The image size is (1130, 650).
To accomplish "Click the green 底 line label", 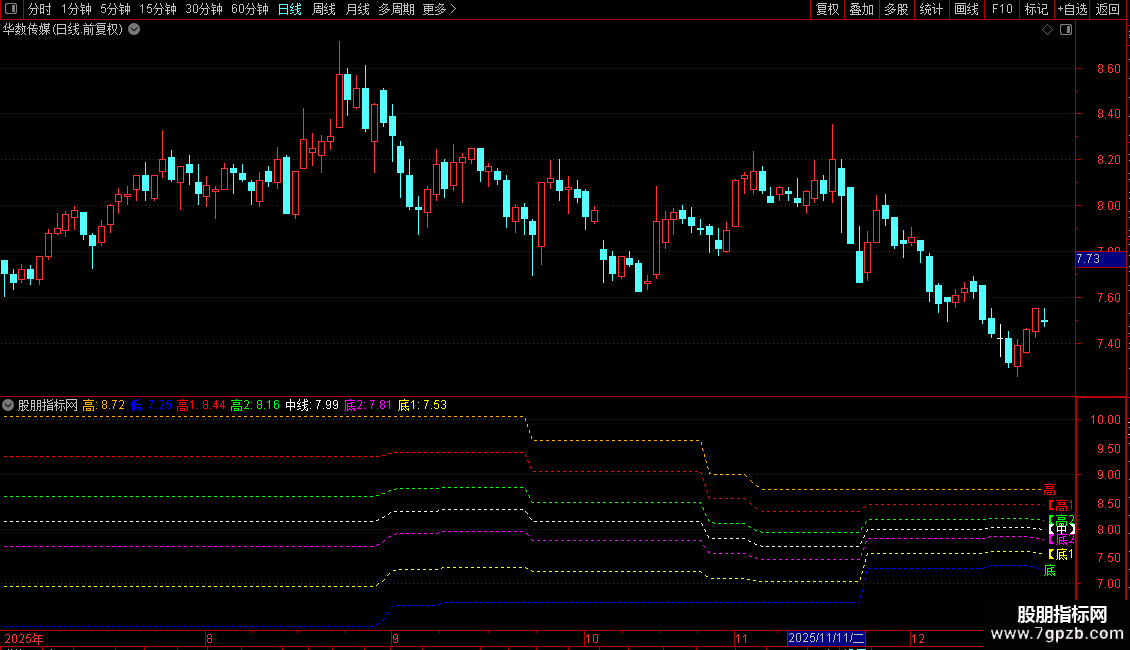I will pyautogui.click(x=1050, y=570).
